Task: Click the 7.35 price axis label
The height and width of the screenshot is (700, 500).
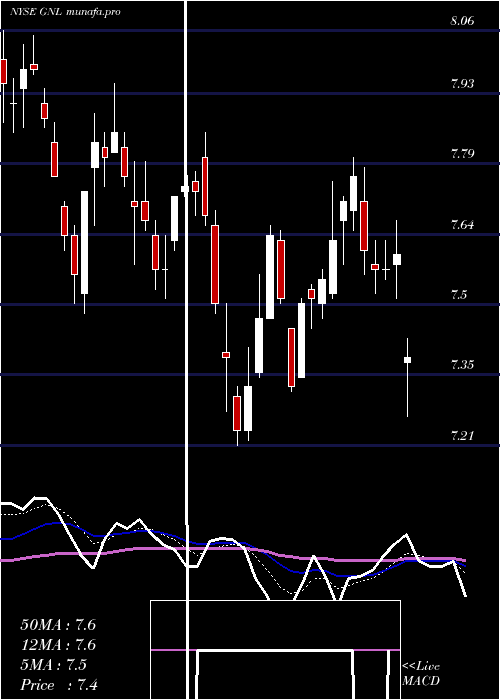Action: pyautogui.click(x=462, y=365)
